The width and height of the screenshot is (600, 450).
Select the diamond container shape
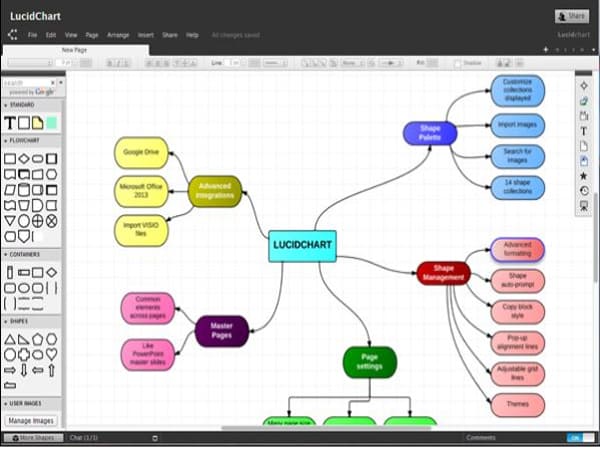[x=52, y=272]
